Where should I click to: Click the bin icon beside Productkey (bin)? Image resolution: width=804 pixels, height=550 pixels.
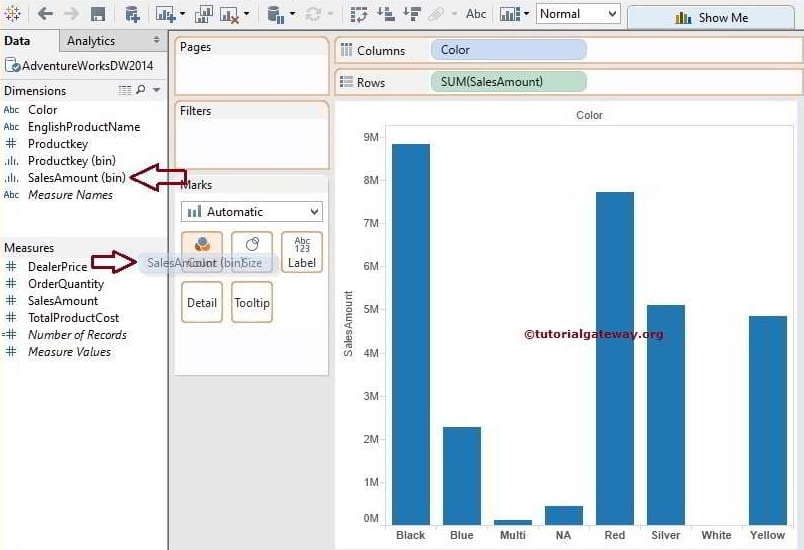[11, 161]
